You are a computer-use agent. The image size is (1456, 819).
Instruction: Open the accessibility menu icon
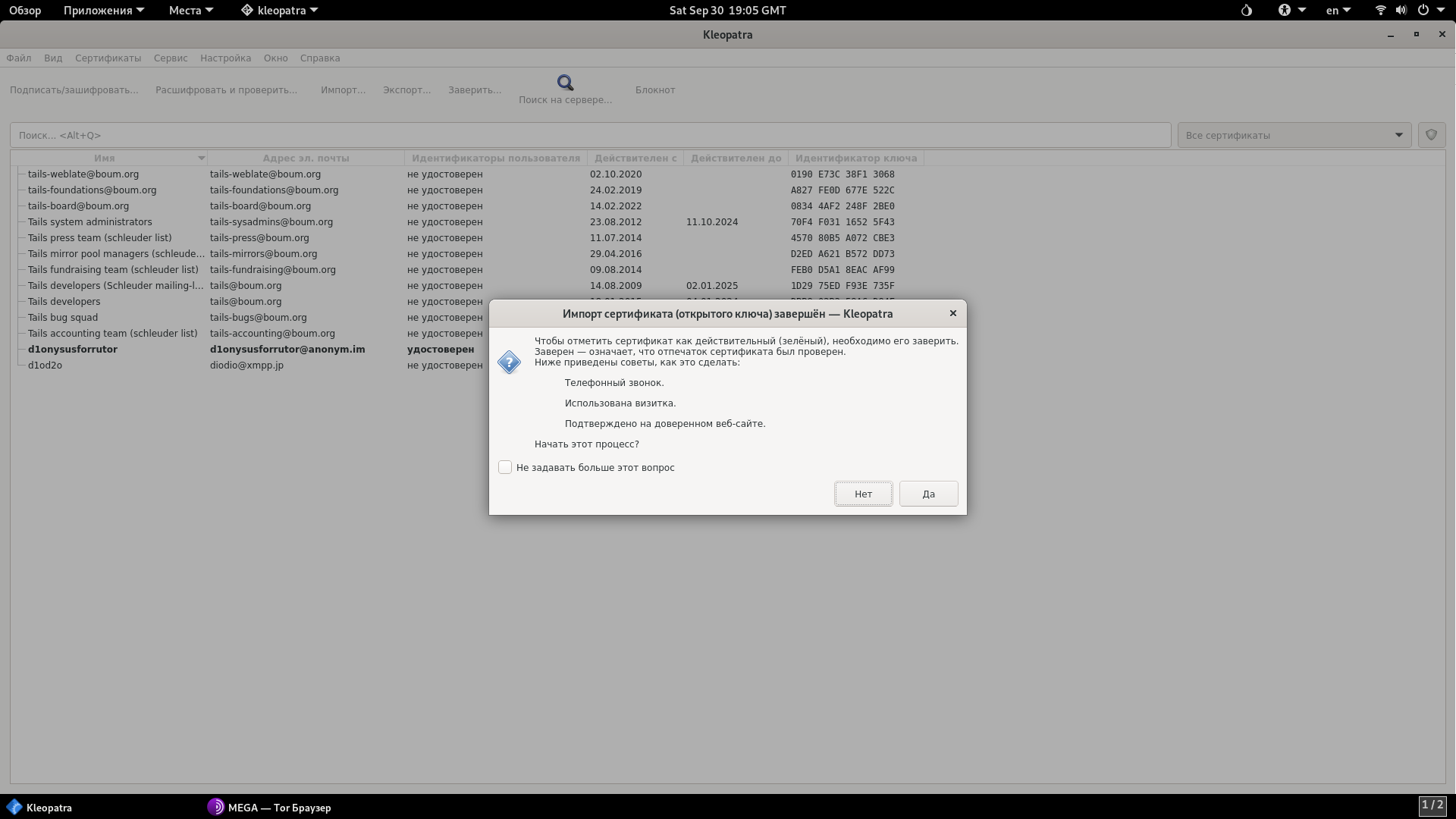(1285, 11)
